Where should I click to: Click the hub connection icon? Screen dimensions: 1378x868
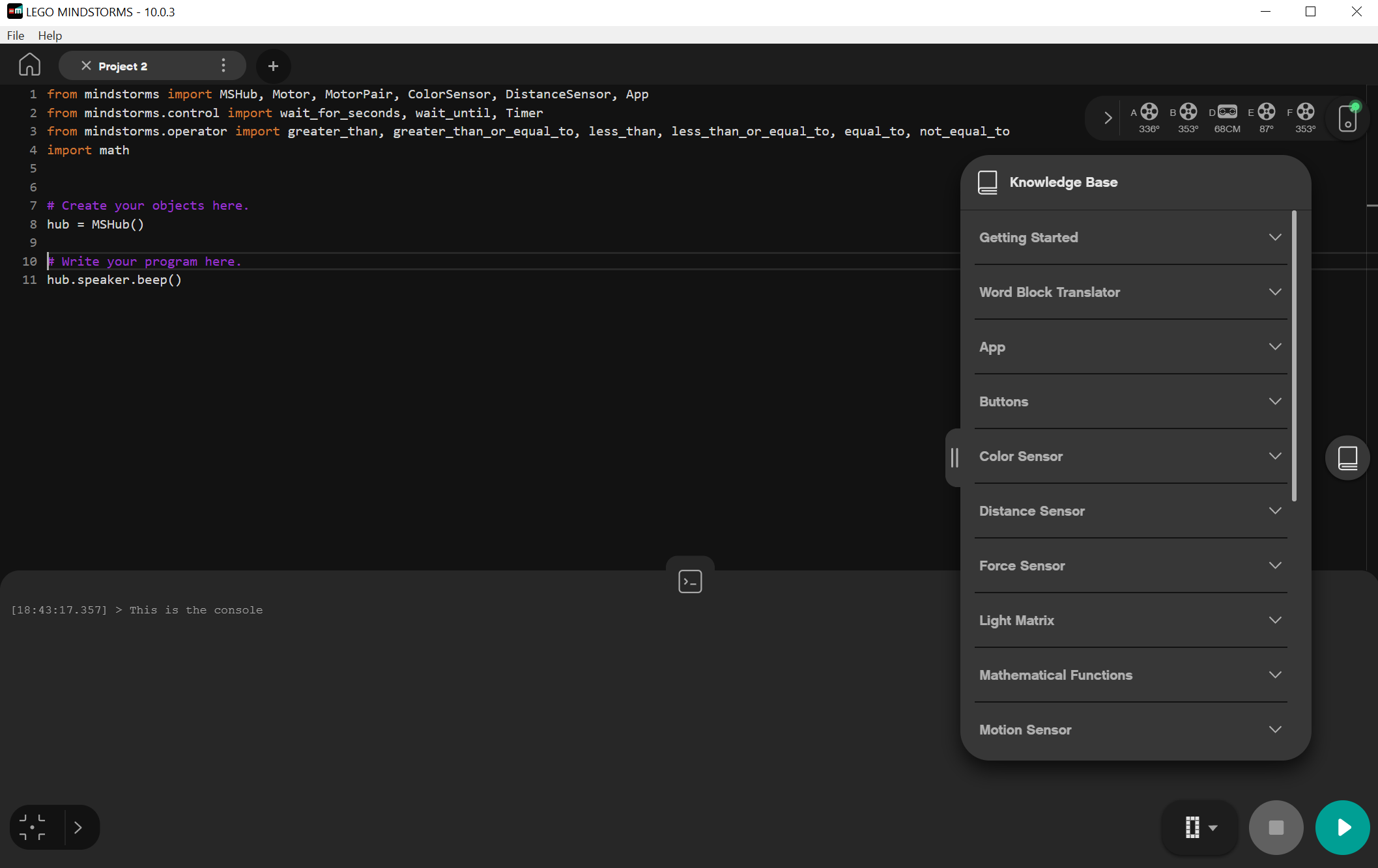pyautogui.click(x=1347, y=118)
